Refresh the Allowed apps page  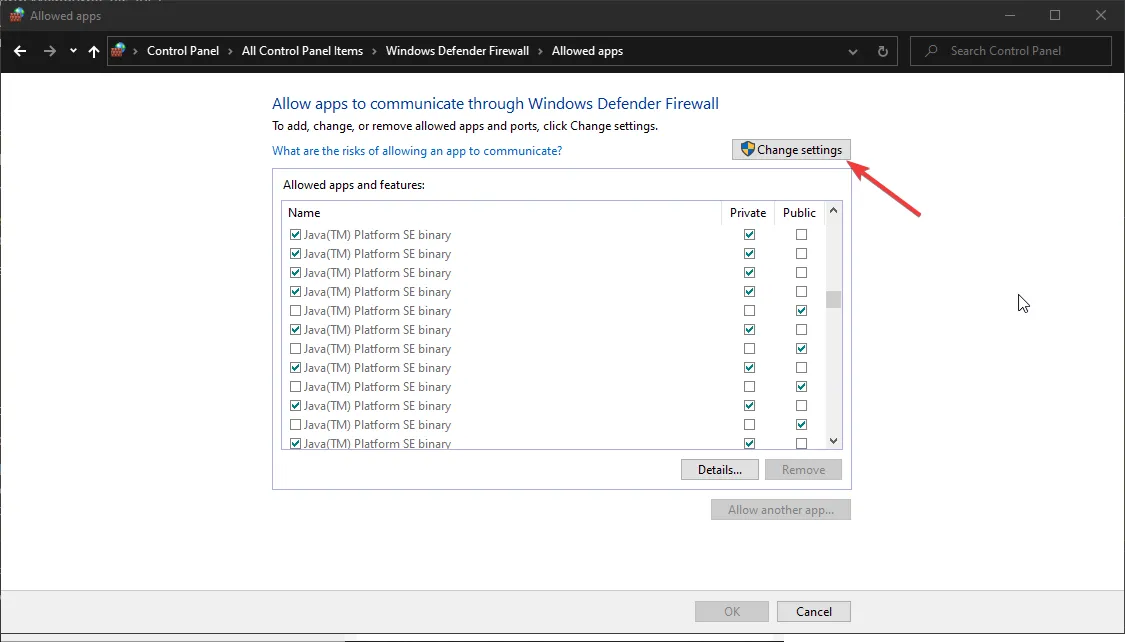[x=882, y=52]
